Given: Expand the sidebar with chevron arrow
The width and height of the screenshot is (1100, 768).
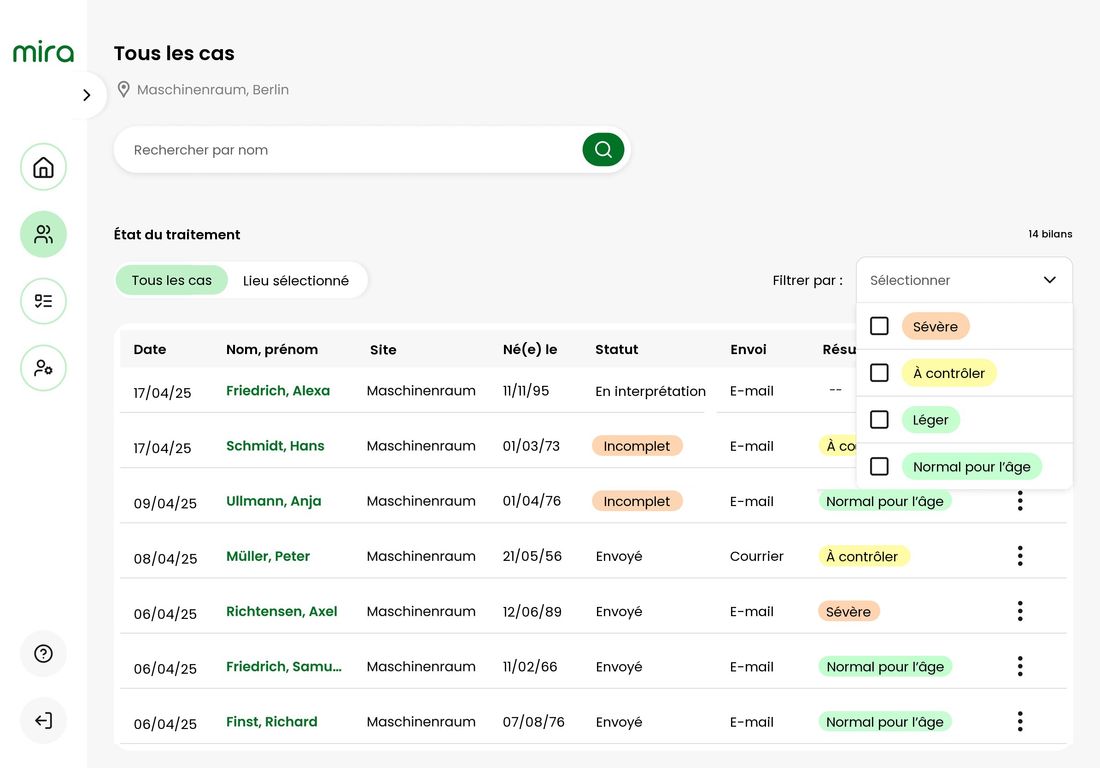Looking at the screenshot, I should point(86,95).
